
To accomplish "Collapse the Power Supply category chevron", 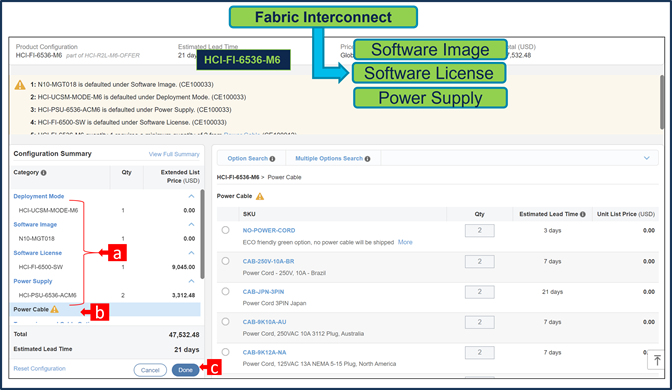I will [x=191, y=281].
